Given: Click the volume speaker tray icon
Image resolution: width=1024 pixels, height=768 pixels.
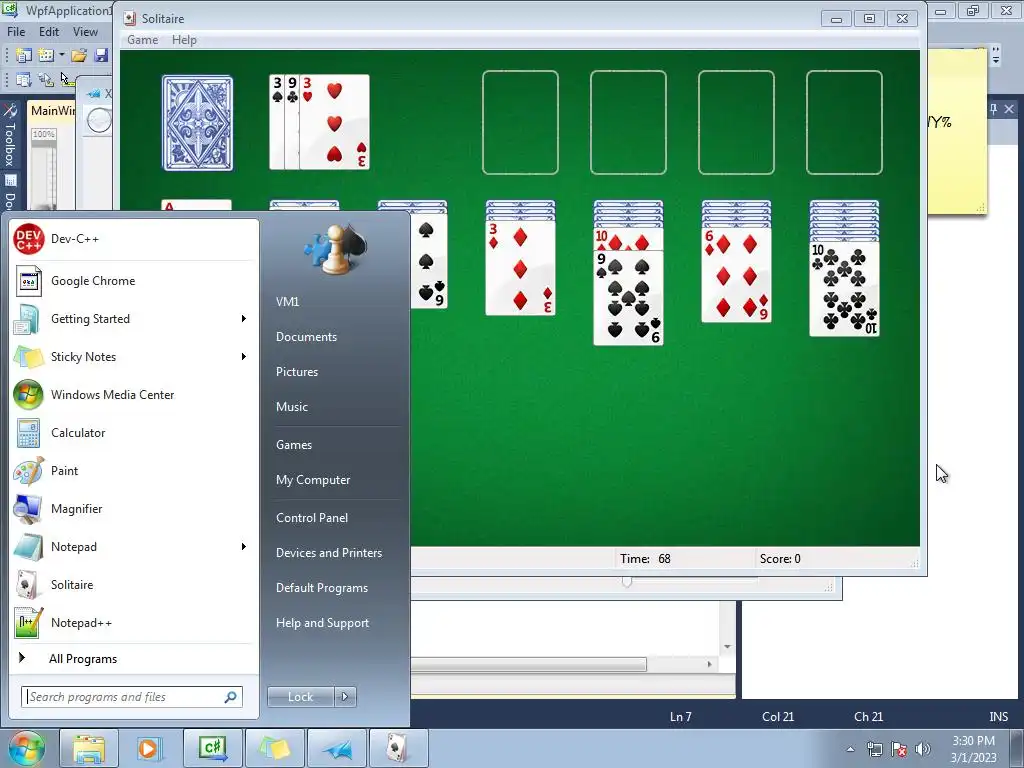Looking at the screenshot, I should [923, 749].
